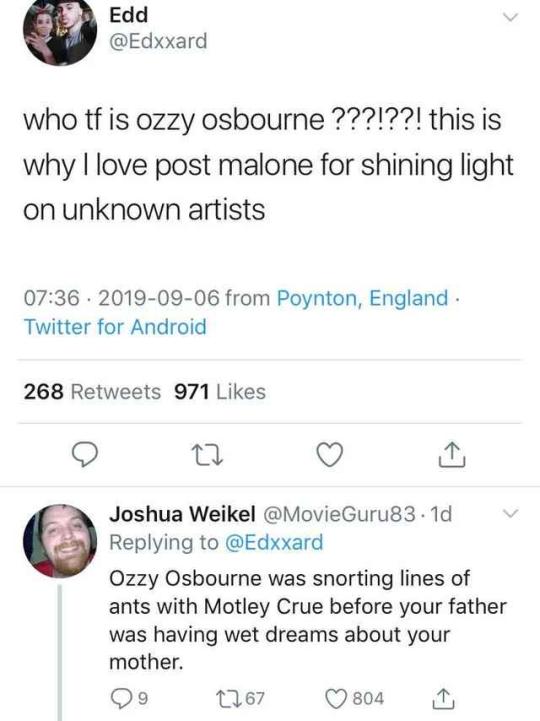Expand the options chevron on Edd's tweet

[510, 17]
